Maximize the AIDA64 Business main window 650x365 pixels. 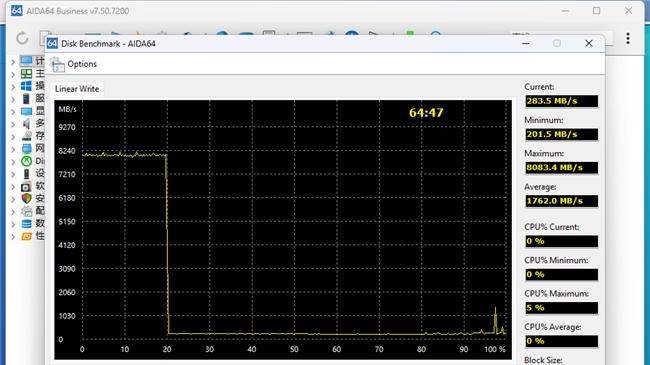pos(597,11)
